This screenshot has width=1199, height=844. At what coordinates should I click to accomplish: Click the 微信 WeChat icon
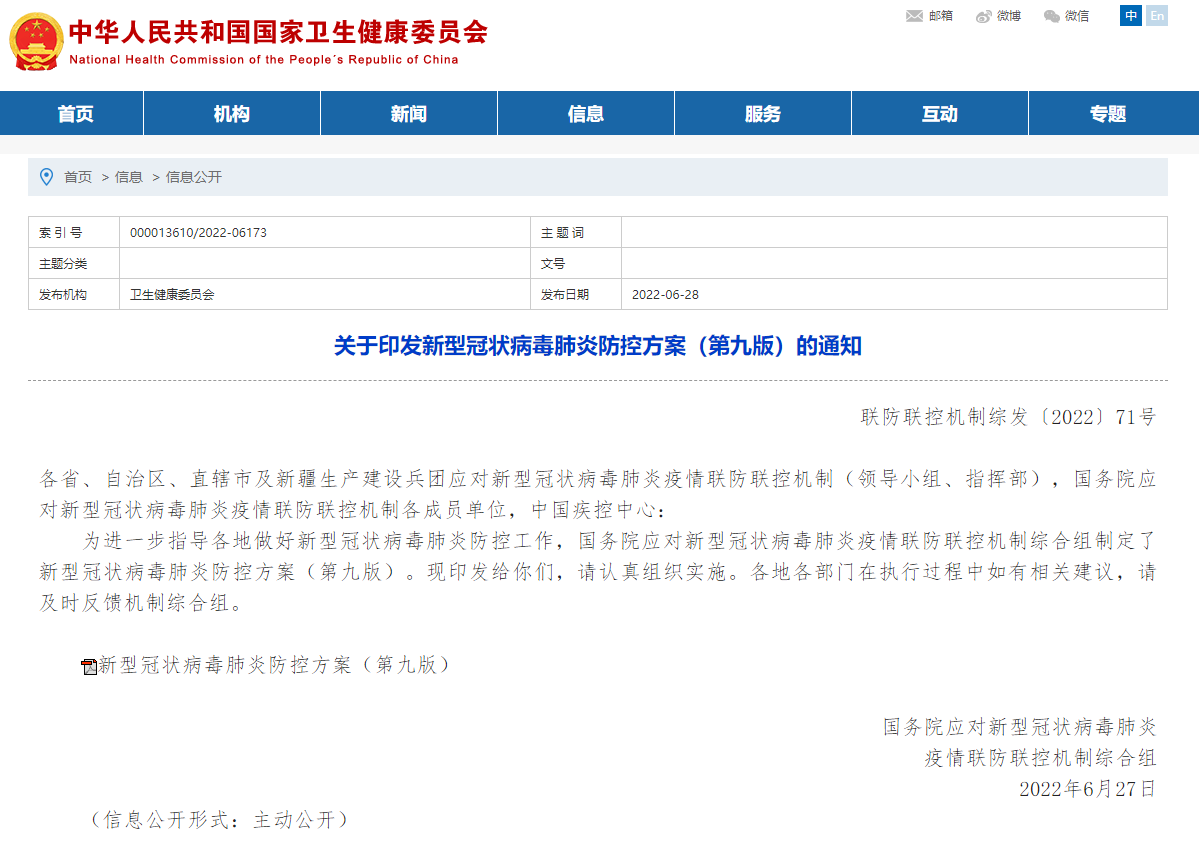(x=1050, y=15)
